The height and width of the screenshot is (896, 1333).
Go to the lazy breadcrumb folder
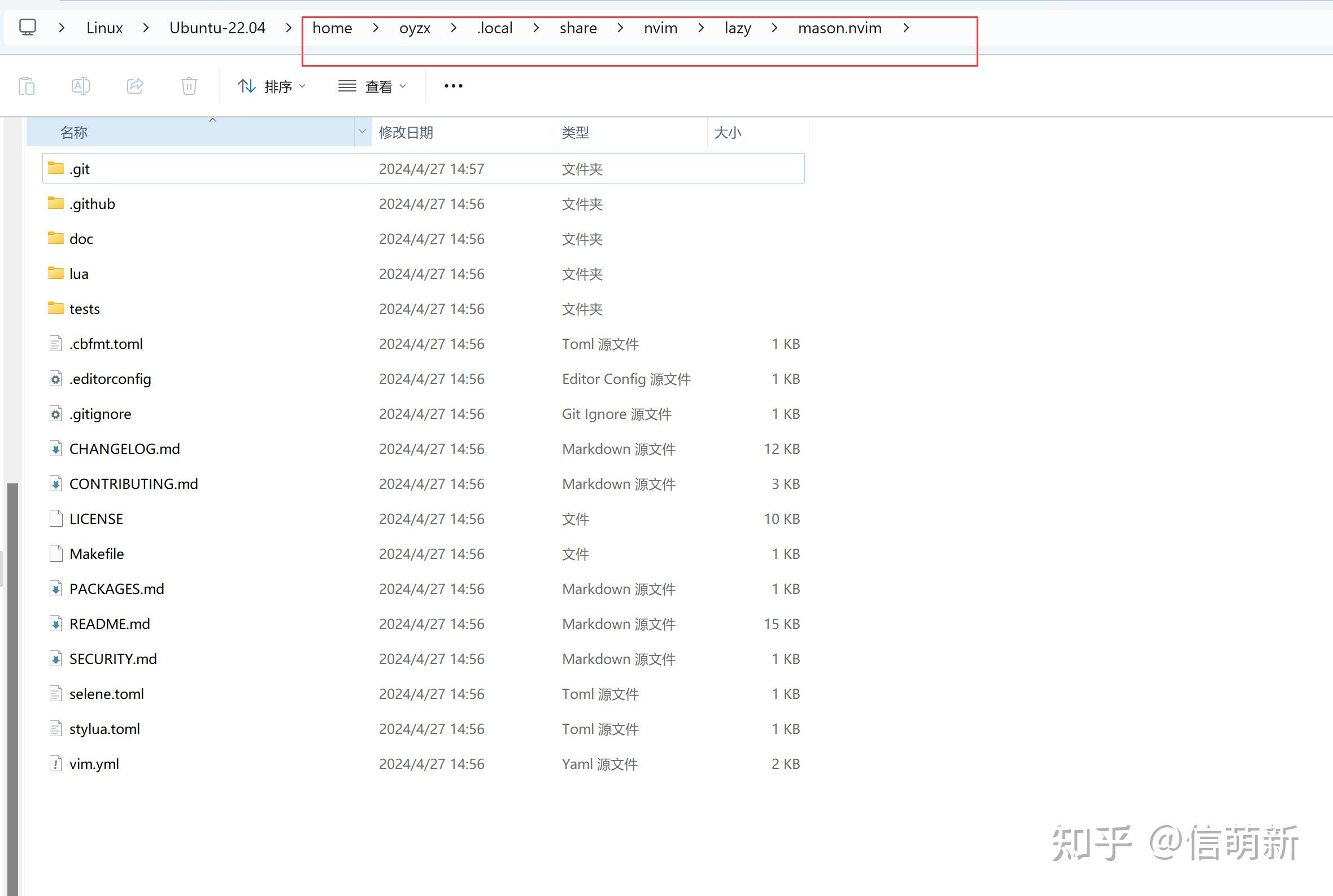click(x=737, y=28)
